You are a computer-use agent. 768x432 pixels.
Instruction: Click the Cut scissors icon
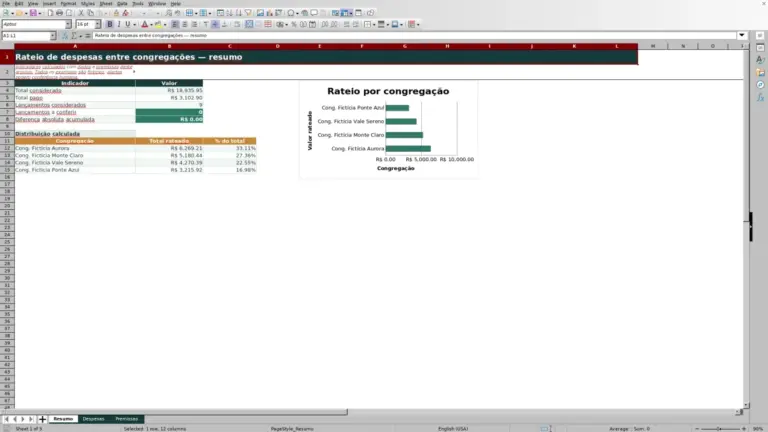pos(81,13)
